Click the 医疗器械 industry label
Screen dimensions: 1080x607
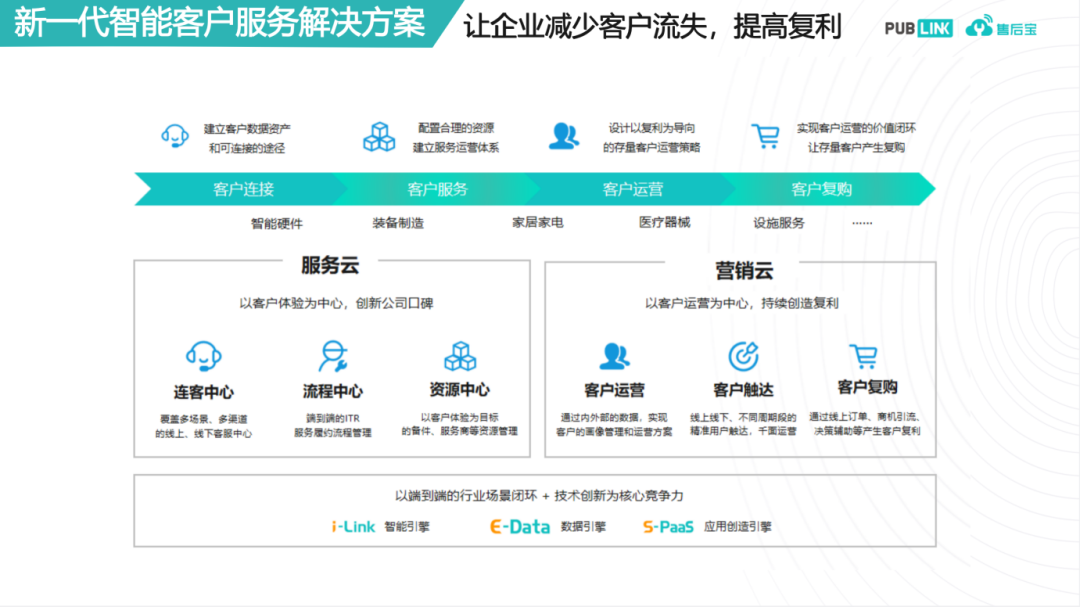(x=664, y=222)
